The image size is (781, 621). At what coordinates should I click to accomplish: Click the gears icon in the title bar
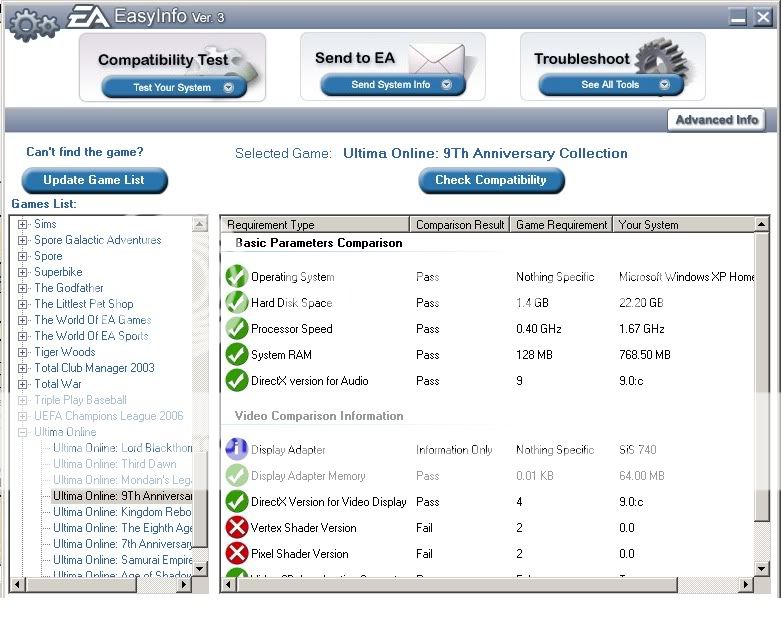[x=34, y=24]
